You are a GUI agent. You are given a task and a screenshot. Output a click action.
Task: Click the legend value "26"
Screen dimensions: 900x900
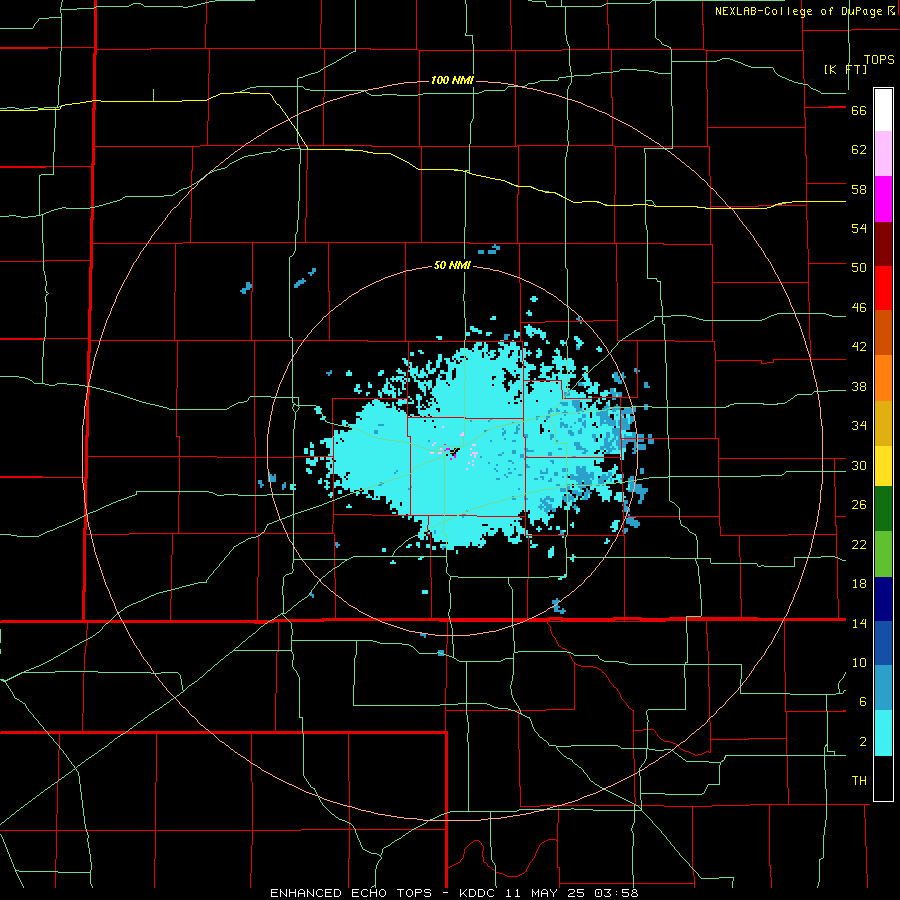coord(859,505)
